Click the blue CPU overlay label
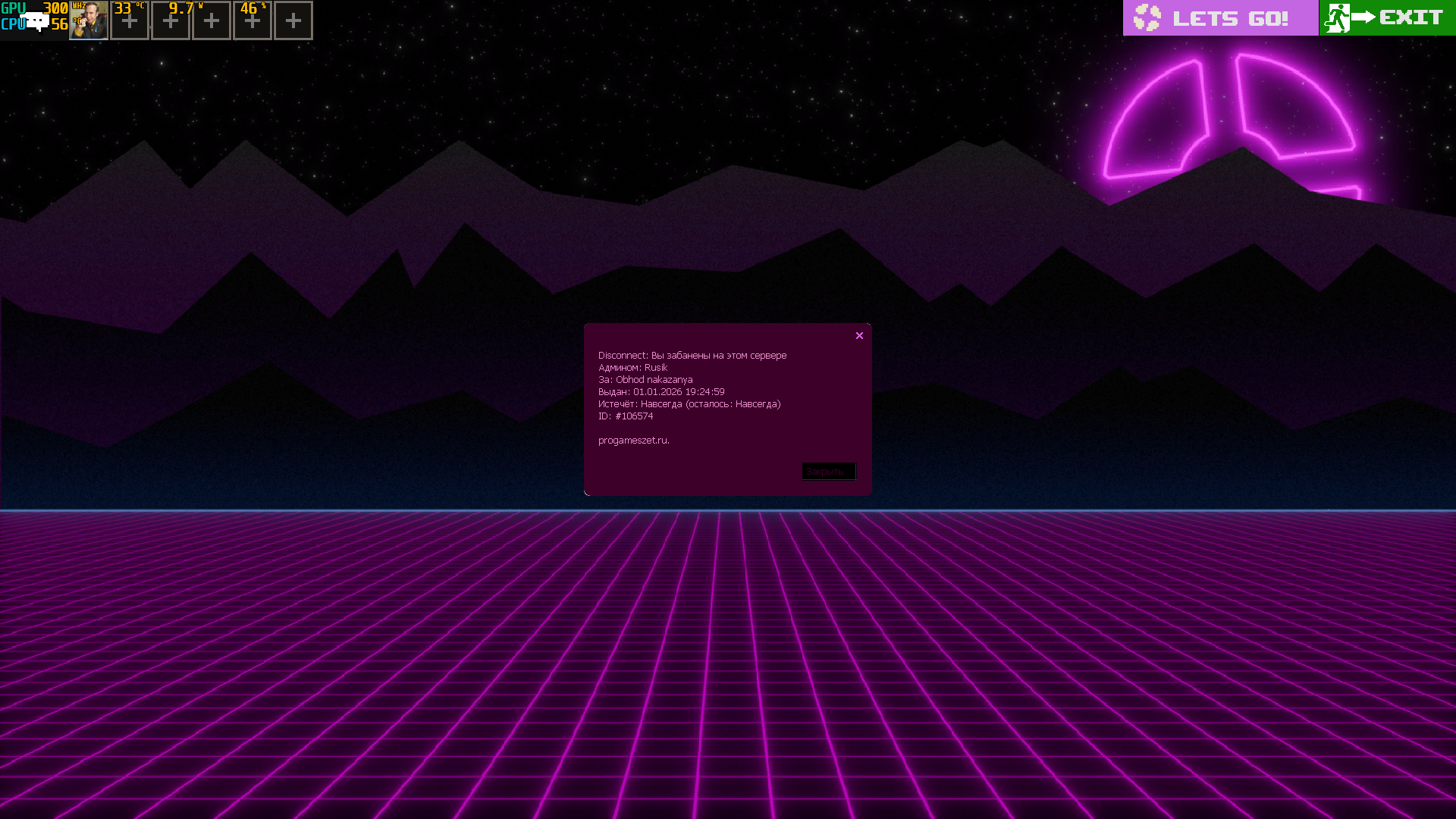The width and height of the screenshot is (1456, 819). click(x=11, y=25)
